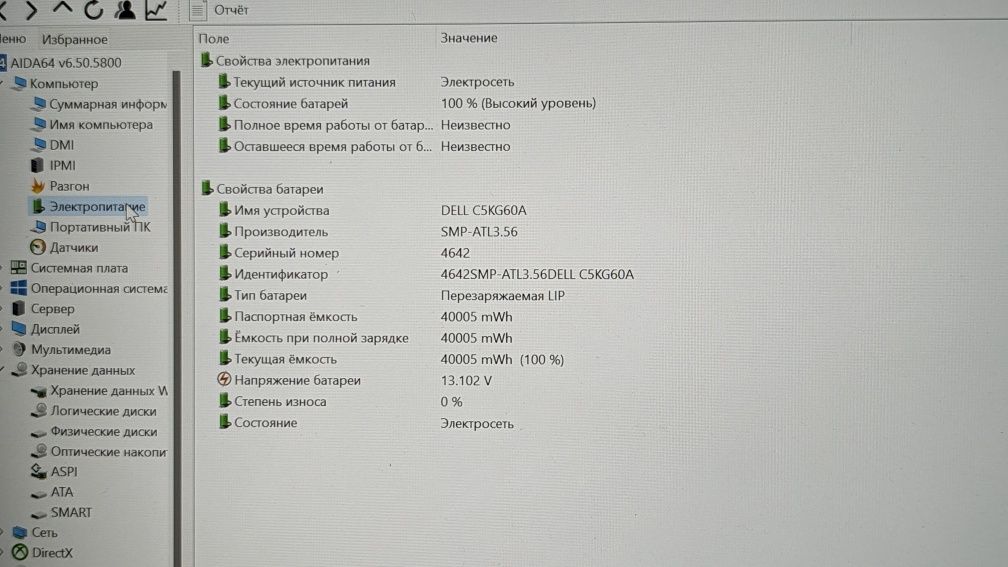The image size is (1008, 567).
Task: Open the graph chart toolbar icon
Action: [156, 10]
